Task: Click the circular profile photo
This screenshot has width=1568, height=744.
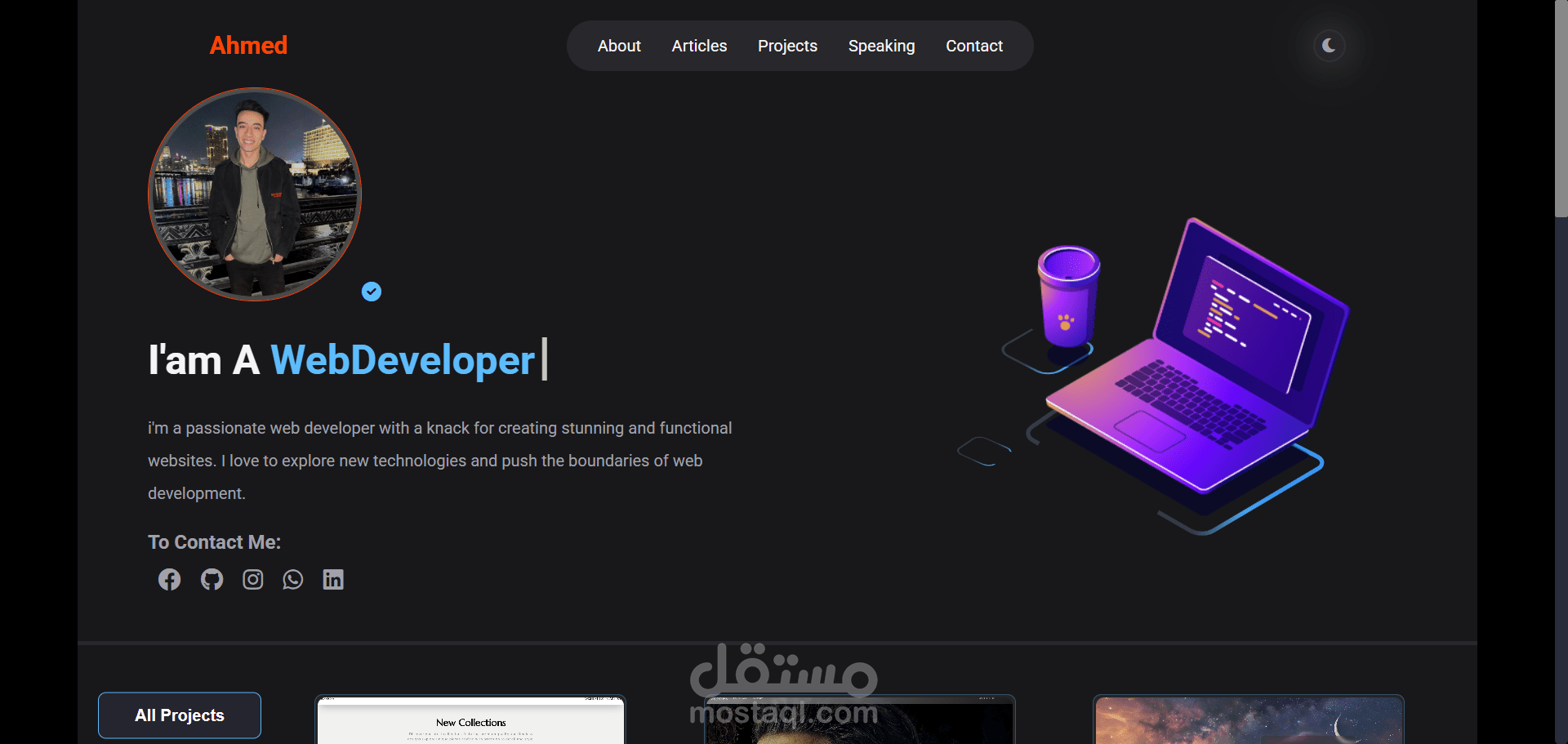Action: (255, 194)
